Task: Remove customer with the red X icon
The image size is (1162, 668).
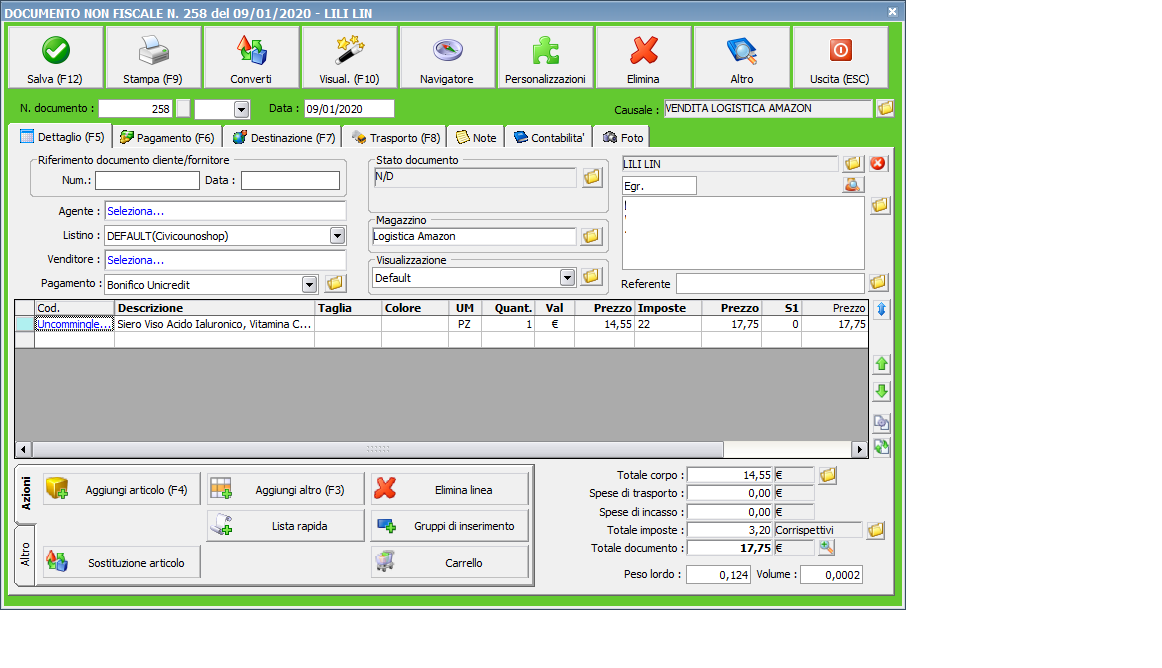Action: click(878, 163)
